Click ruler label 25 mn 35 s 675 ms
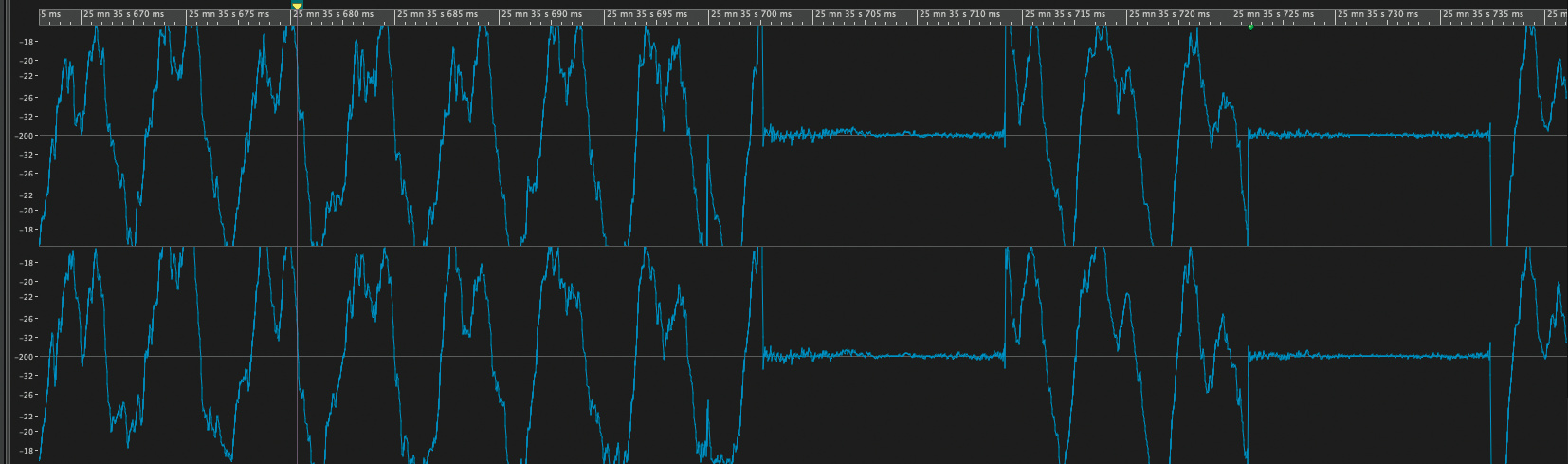The image size is (1568, 464). point(229,14)
